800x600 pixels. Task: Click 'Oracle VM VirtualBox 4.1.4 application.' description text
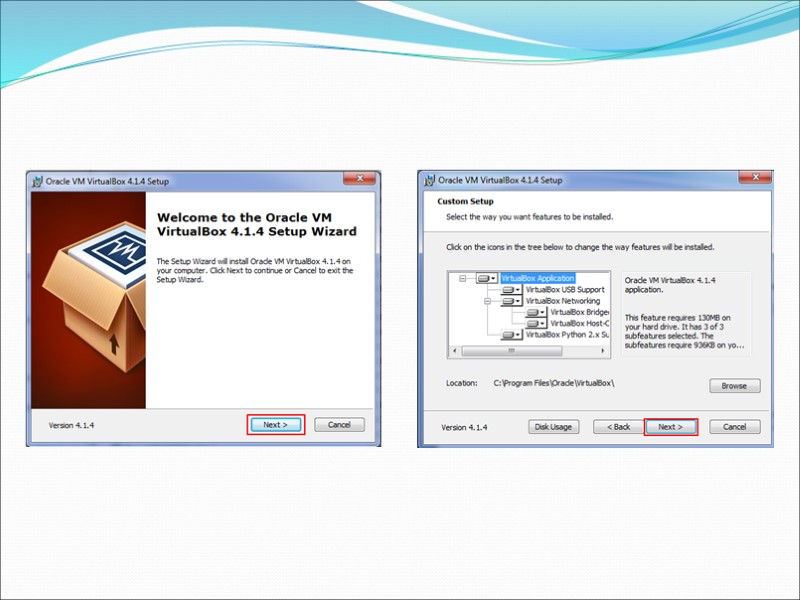pyautogui.click(x=670, y=285)
